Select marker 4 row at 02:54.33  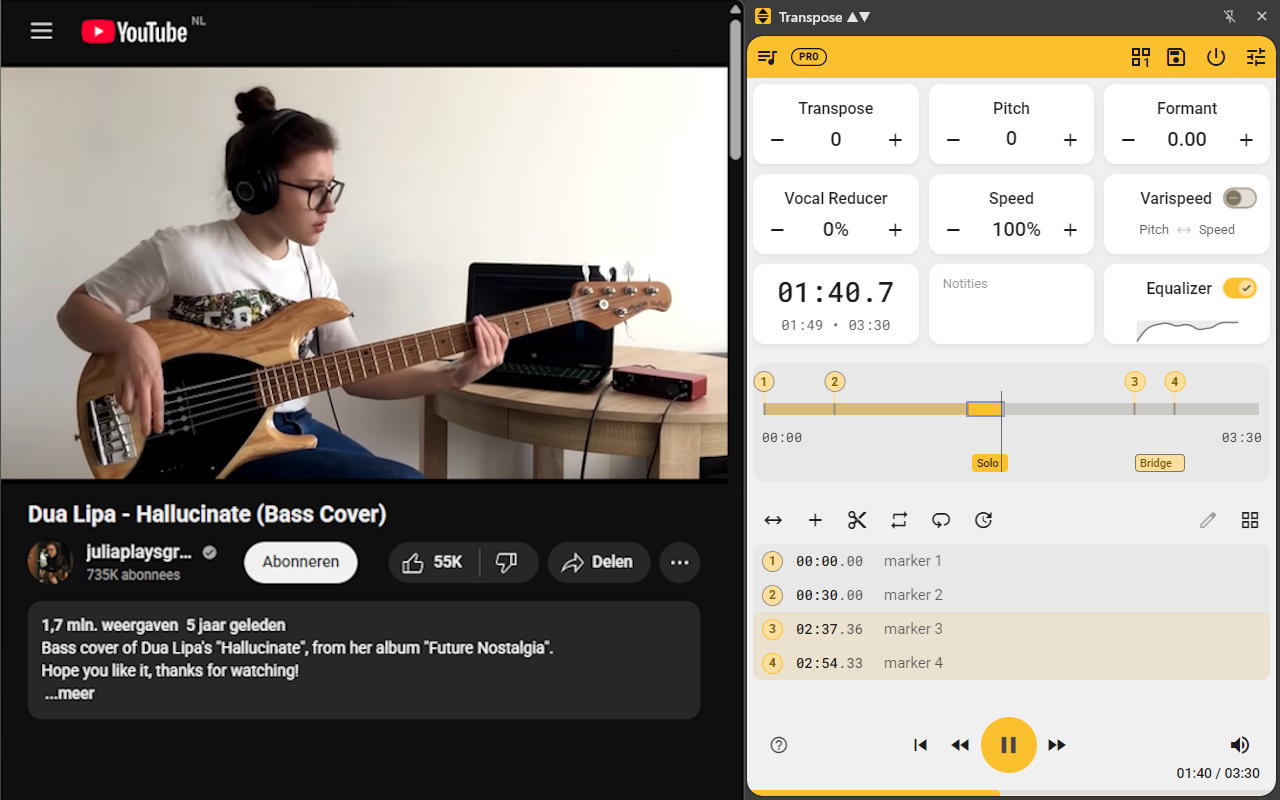(x=1011, y=663)
